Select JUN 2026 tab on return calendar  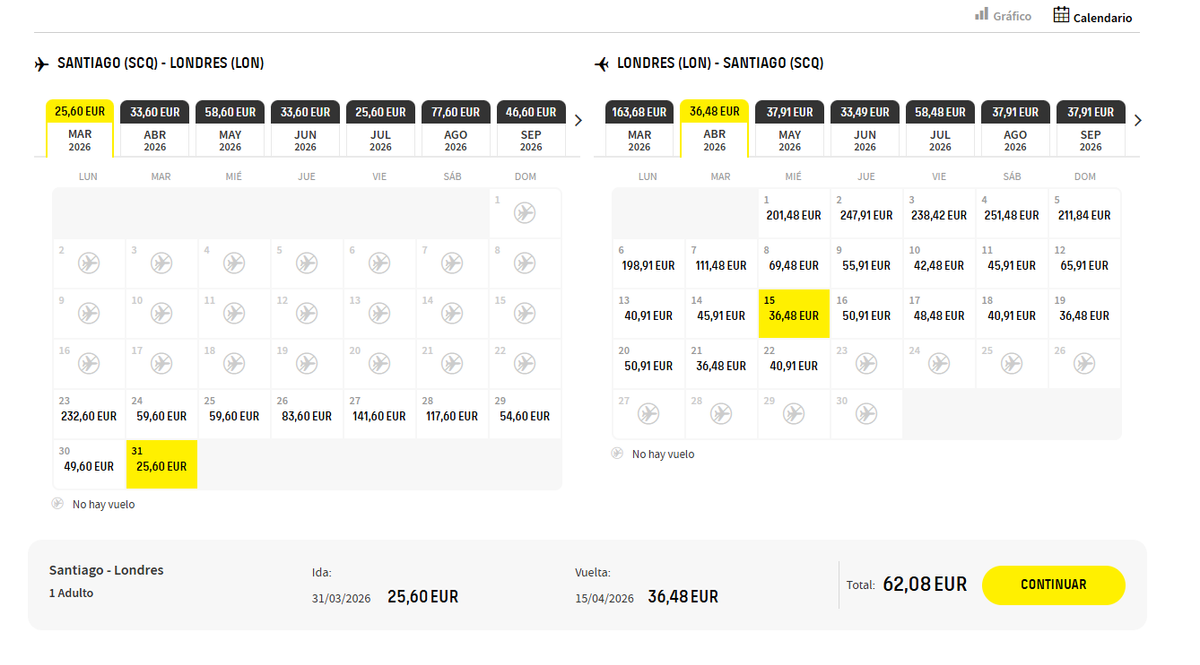864,128
